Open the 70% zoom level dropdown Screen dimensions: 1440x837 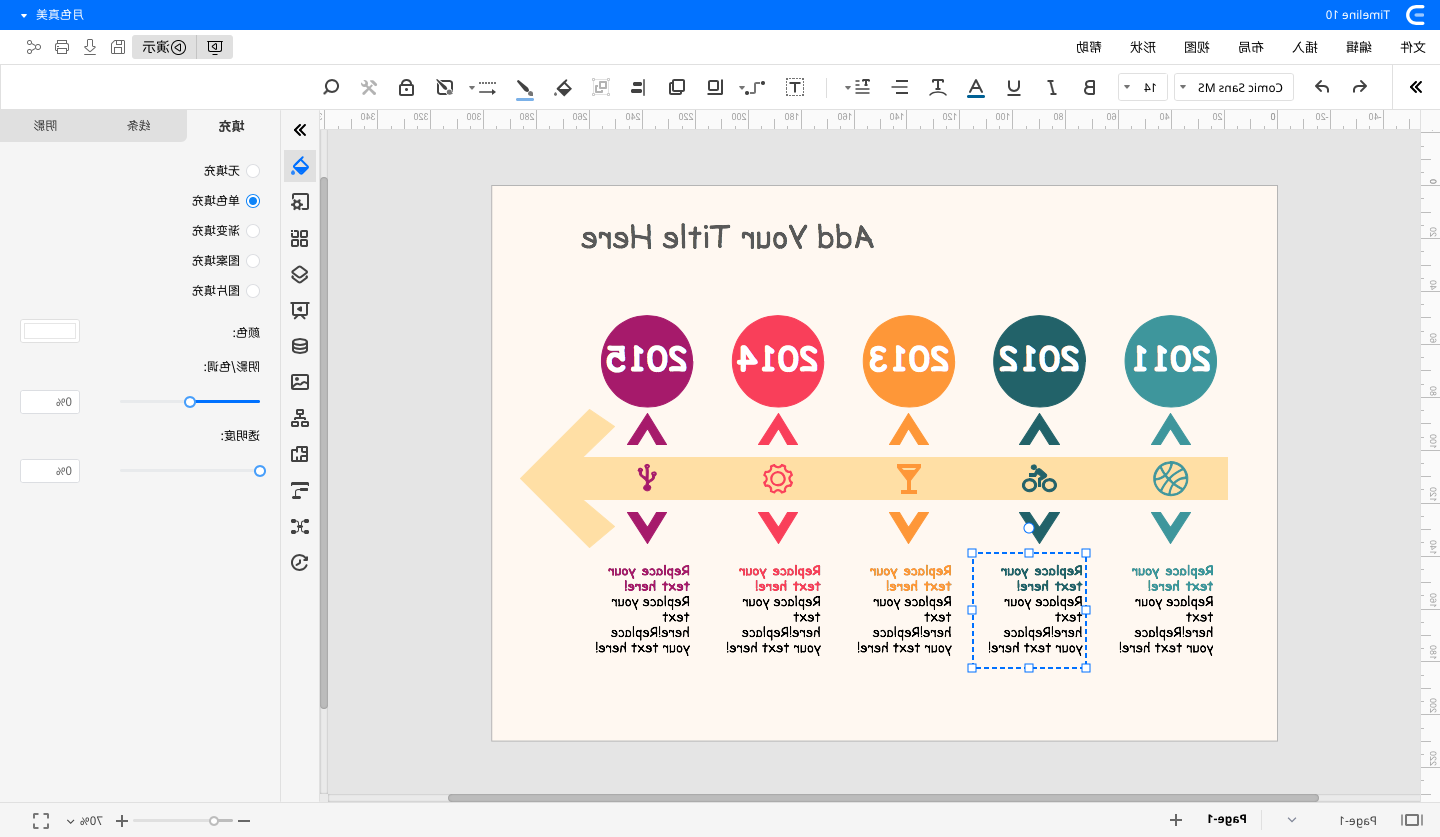[84, 820]
